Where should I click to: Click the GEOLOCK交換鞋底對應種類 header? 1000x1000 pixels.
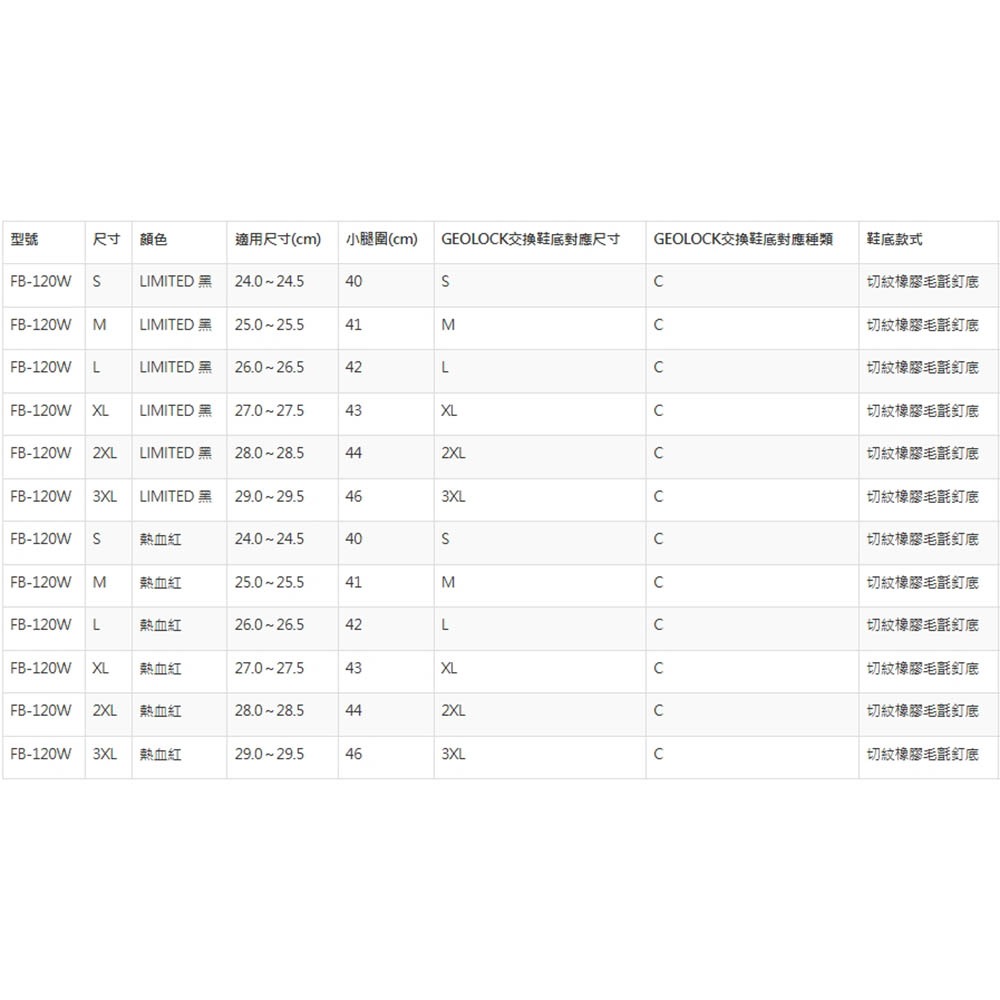pos(743,240)
